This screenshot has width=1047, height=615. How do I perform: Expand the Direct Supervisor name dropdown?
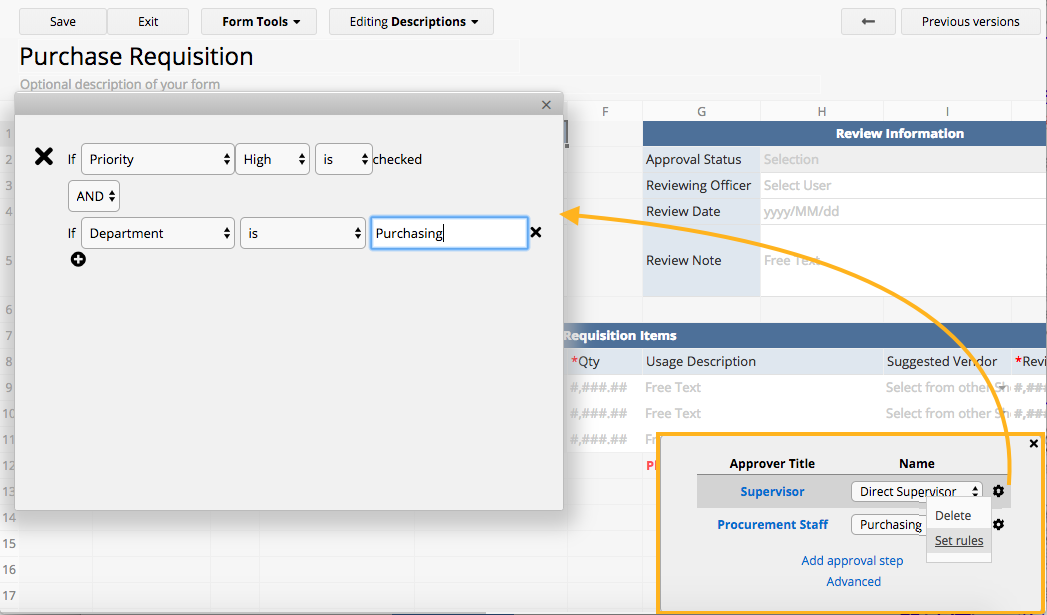click(x=917, y=491)
